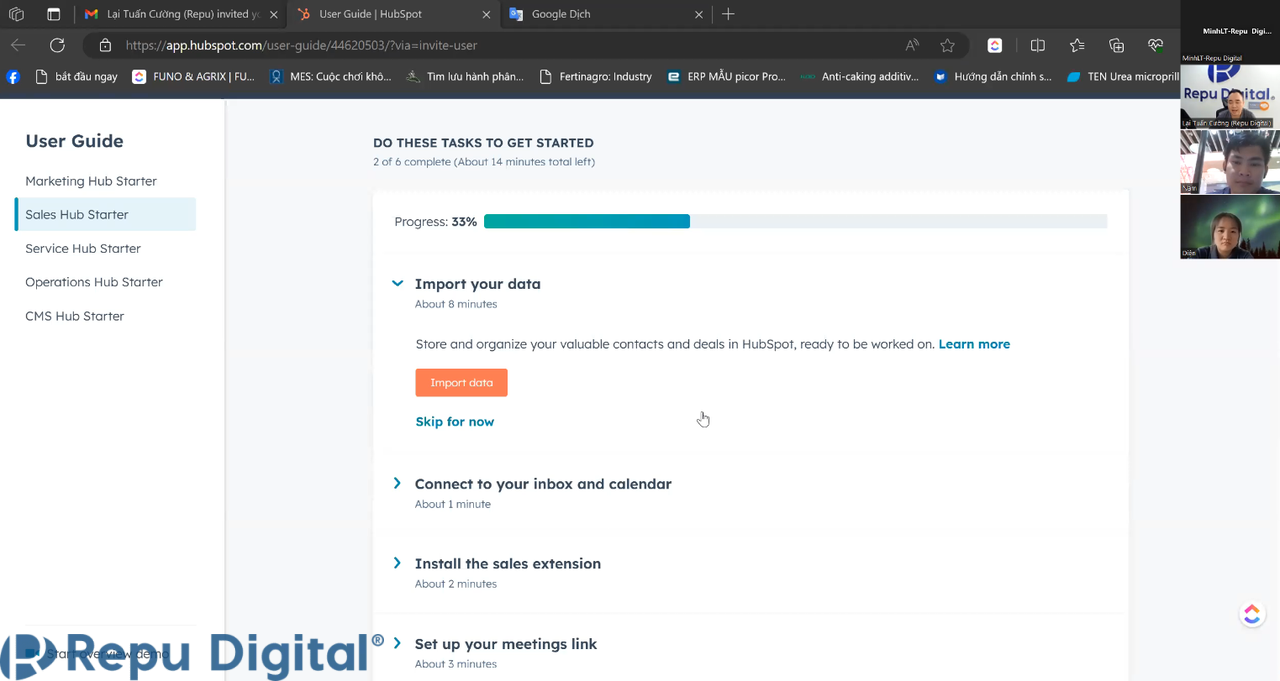Close the Google Dịch tab

coord(699,14)
